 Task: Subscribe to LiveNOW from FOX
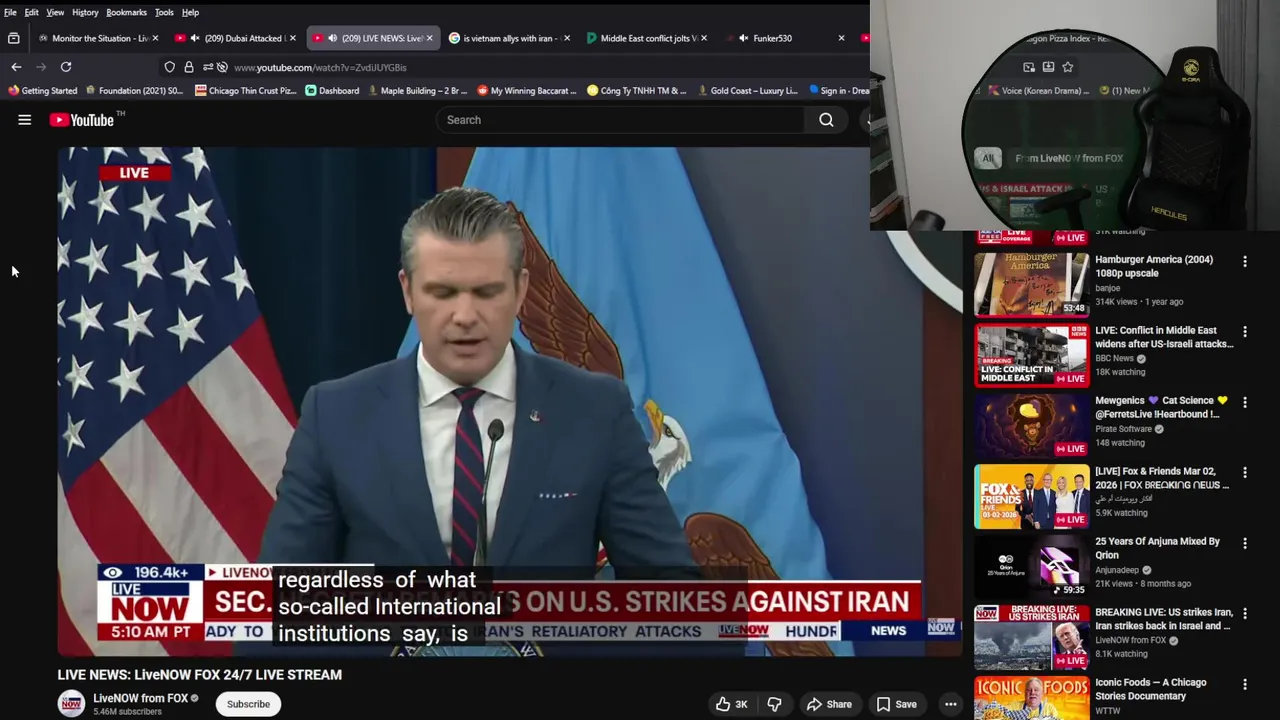(248, 704)
